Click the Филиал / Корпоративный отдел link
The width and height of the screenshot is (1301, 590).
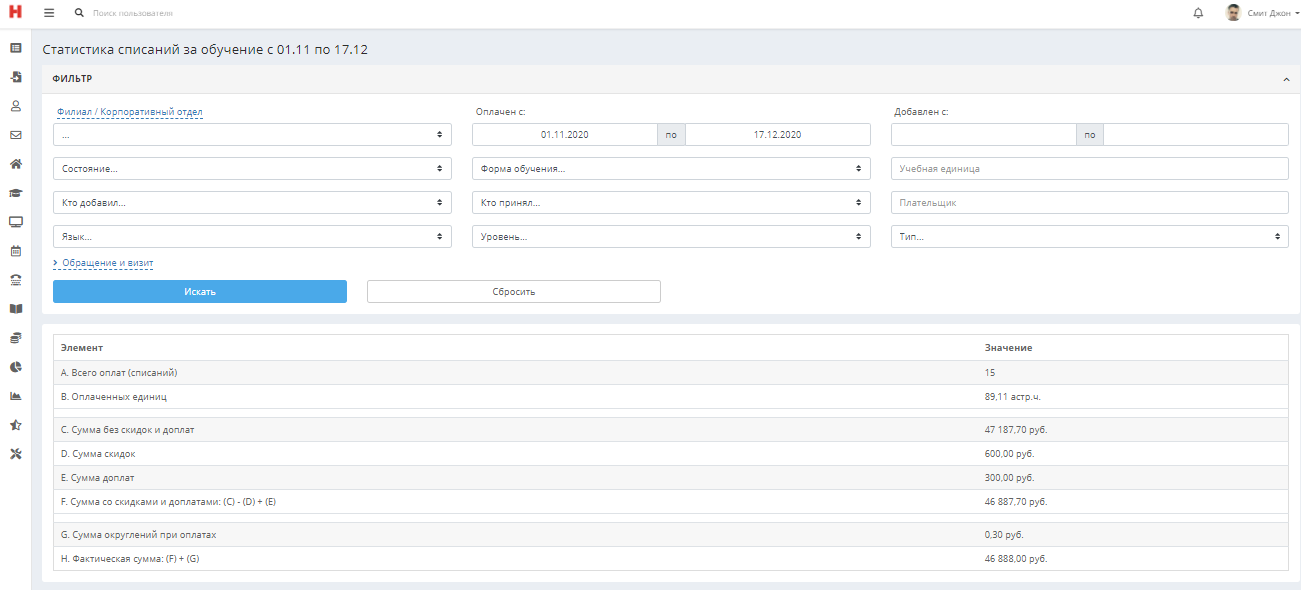pyautogui.click(x=128, y=112)
